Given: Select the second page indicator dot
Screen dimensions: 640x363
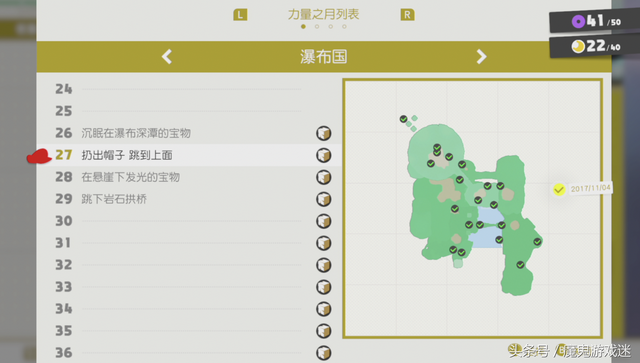Looking at the screenshot, I should click(x=317, y=27).
